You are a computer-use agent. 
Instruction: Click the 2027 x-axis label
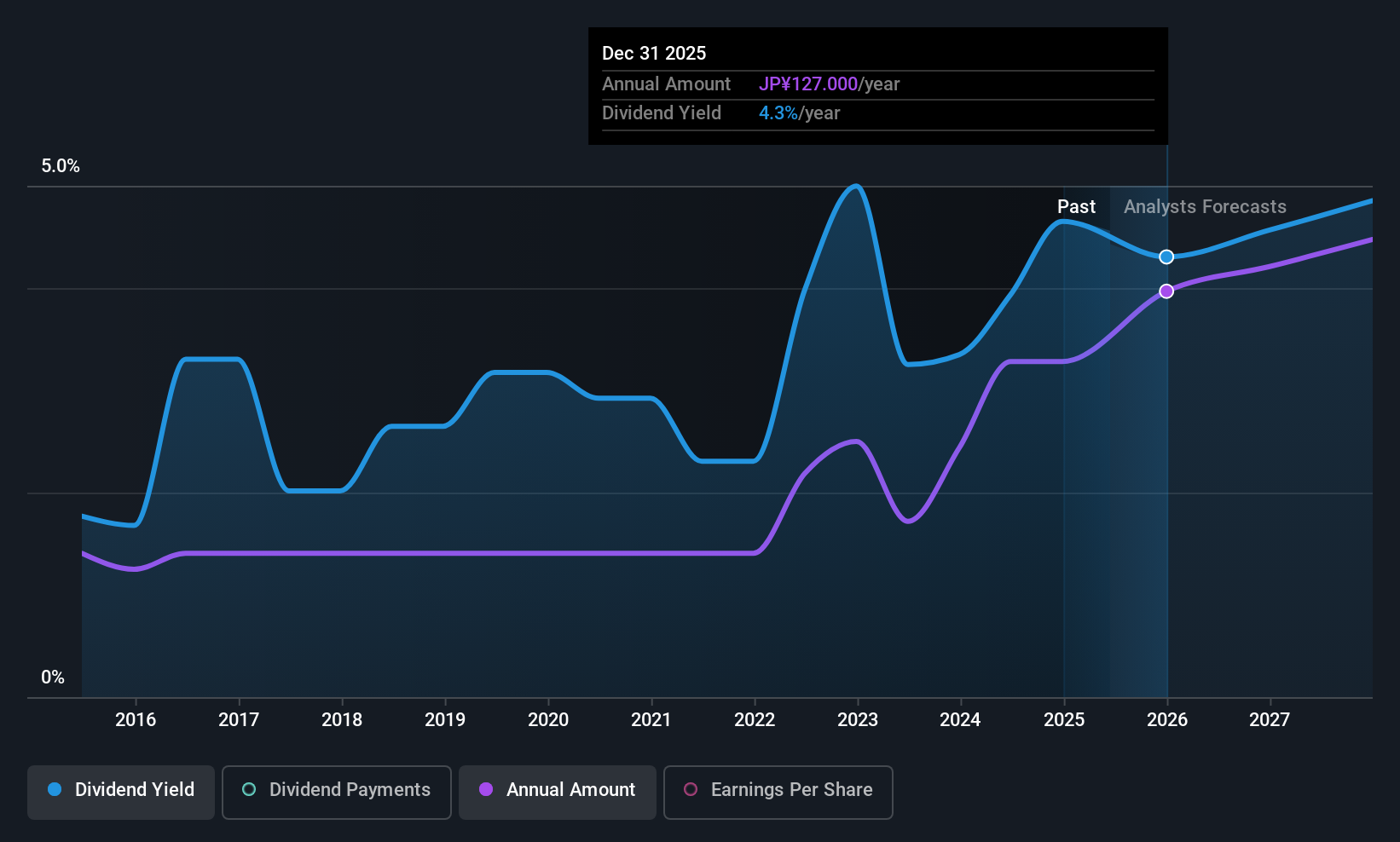(1270, 719)
